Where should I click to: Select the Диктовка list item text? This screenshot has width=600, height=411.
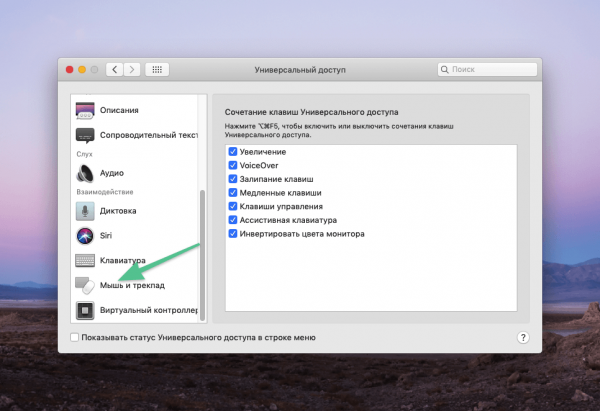click(x=118, y=211)
